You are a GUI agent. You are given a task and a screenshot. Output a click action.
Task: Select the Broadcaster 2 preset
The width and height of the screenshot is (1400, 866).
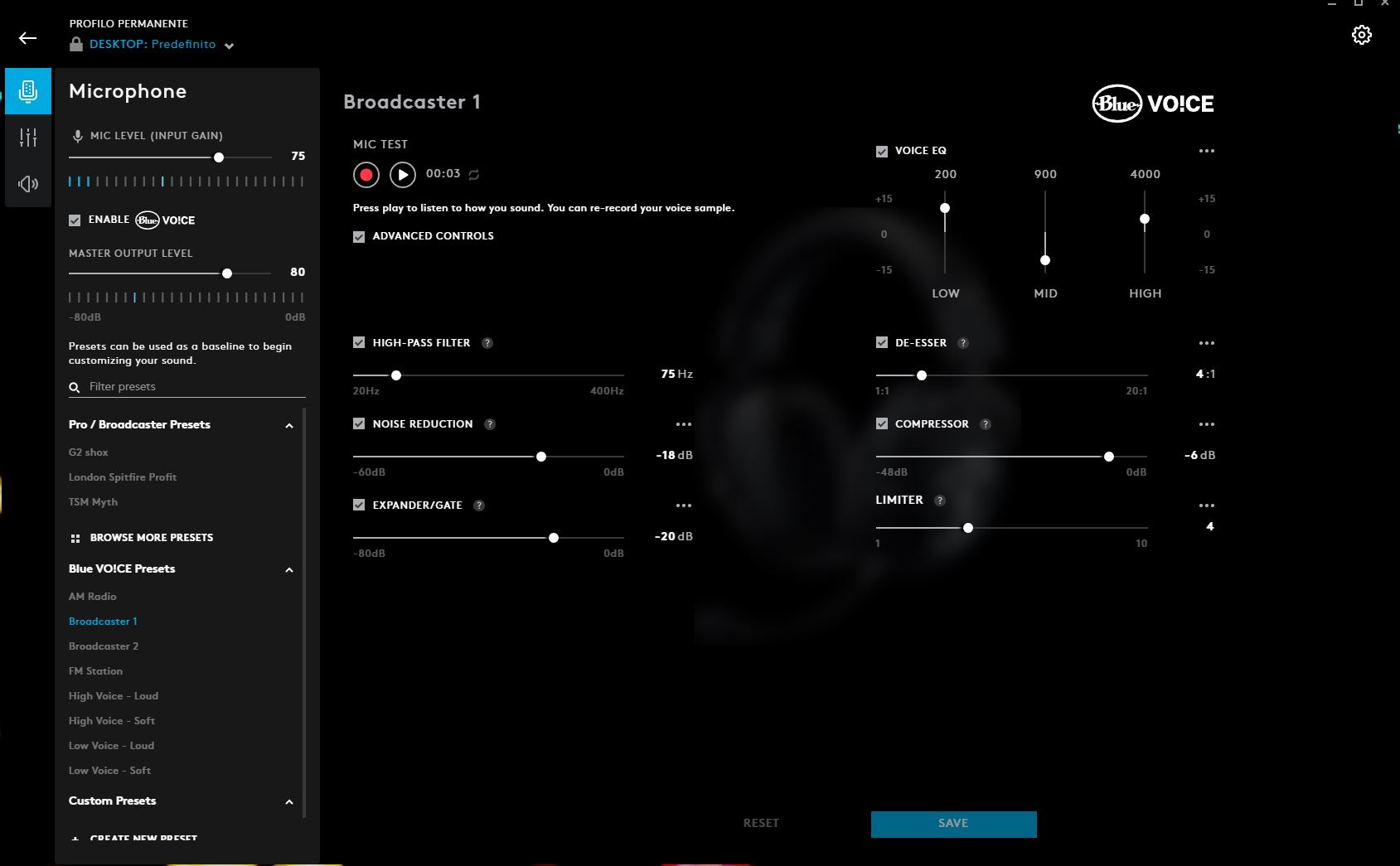pos(104,646)
